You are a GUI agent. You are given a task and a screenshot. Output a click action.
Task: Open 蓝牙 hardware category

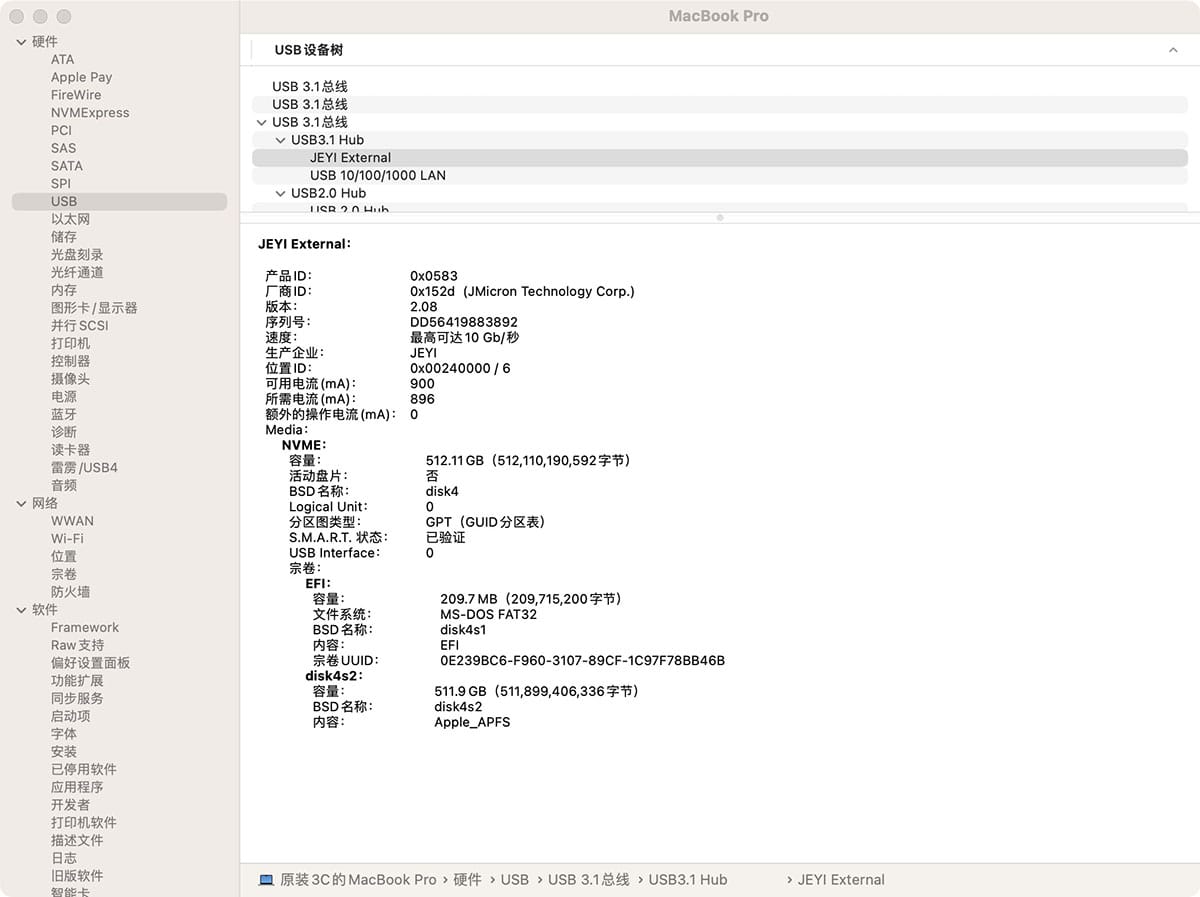[64, 414]
